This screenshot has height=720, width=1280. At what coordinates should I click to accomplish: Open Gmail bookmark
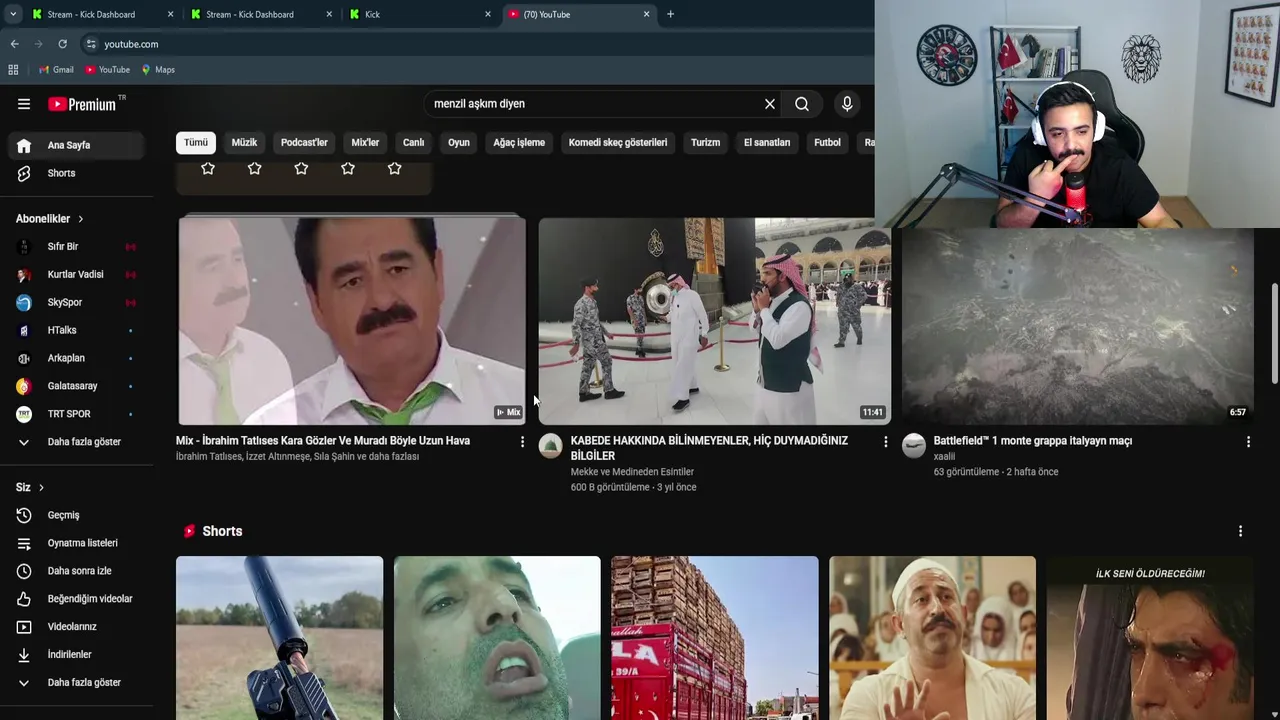56,70
